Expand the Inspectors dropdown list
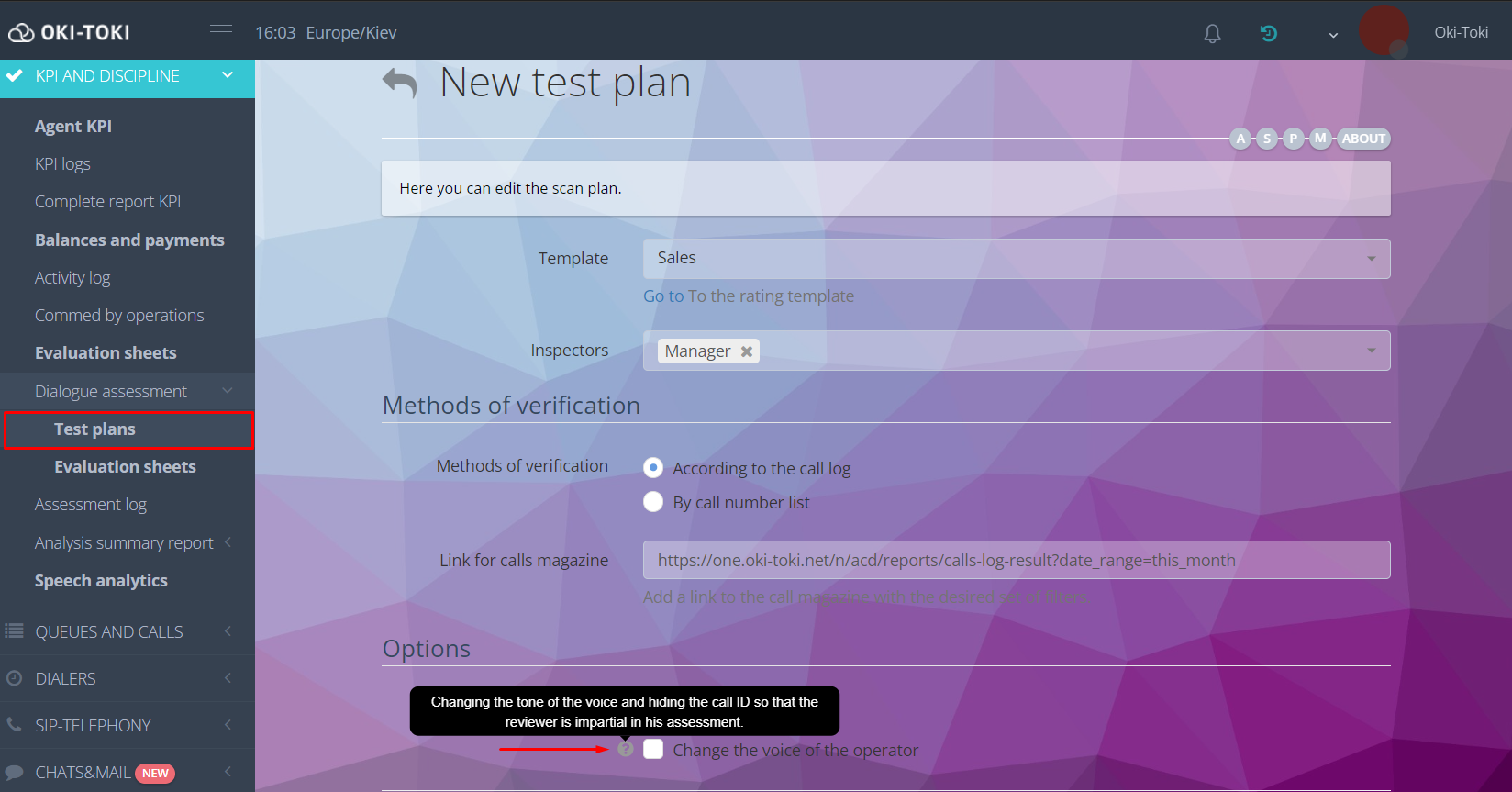The image size is (1512, 792). 1371,351
